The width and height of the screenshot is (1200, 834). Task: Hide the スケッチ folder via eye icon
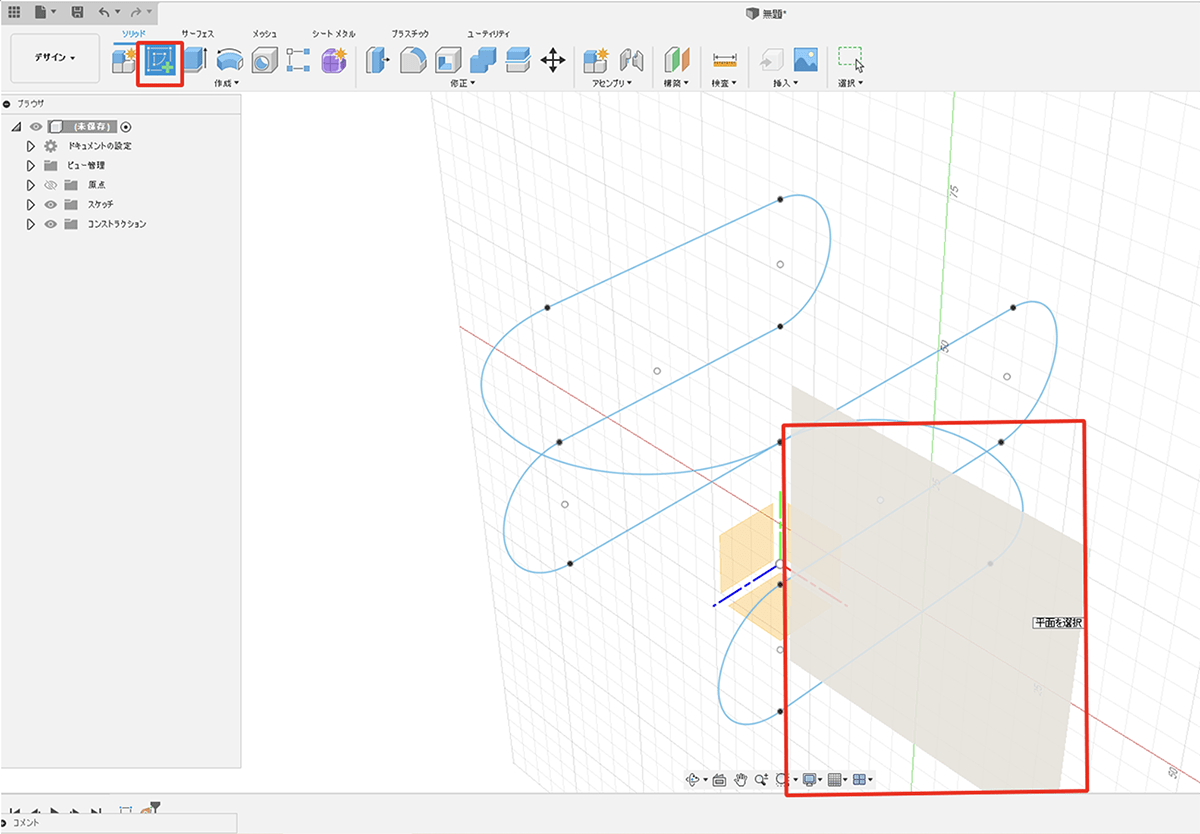49,204
